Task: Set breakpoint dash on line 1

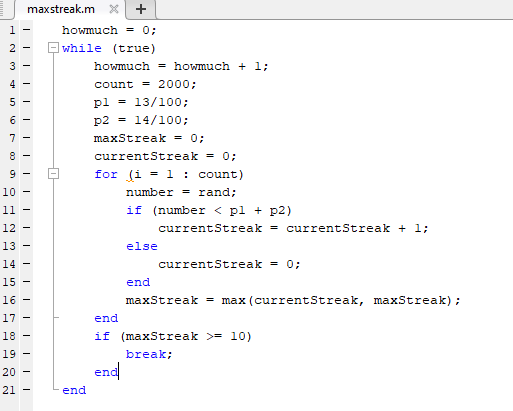Action: click(x=27, y=30)
